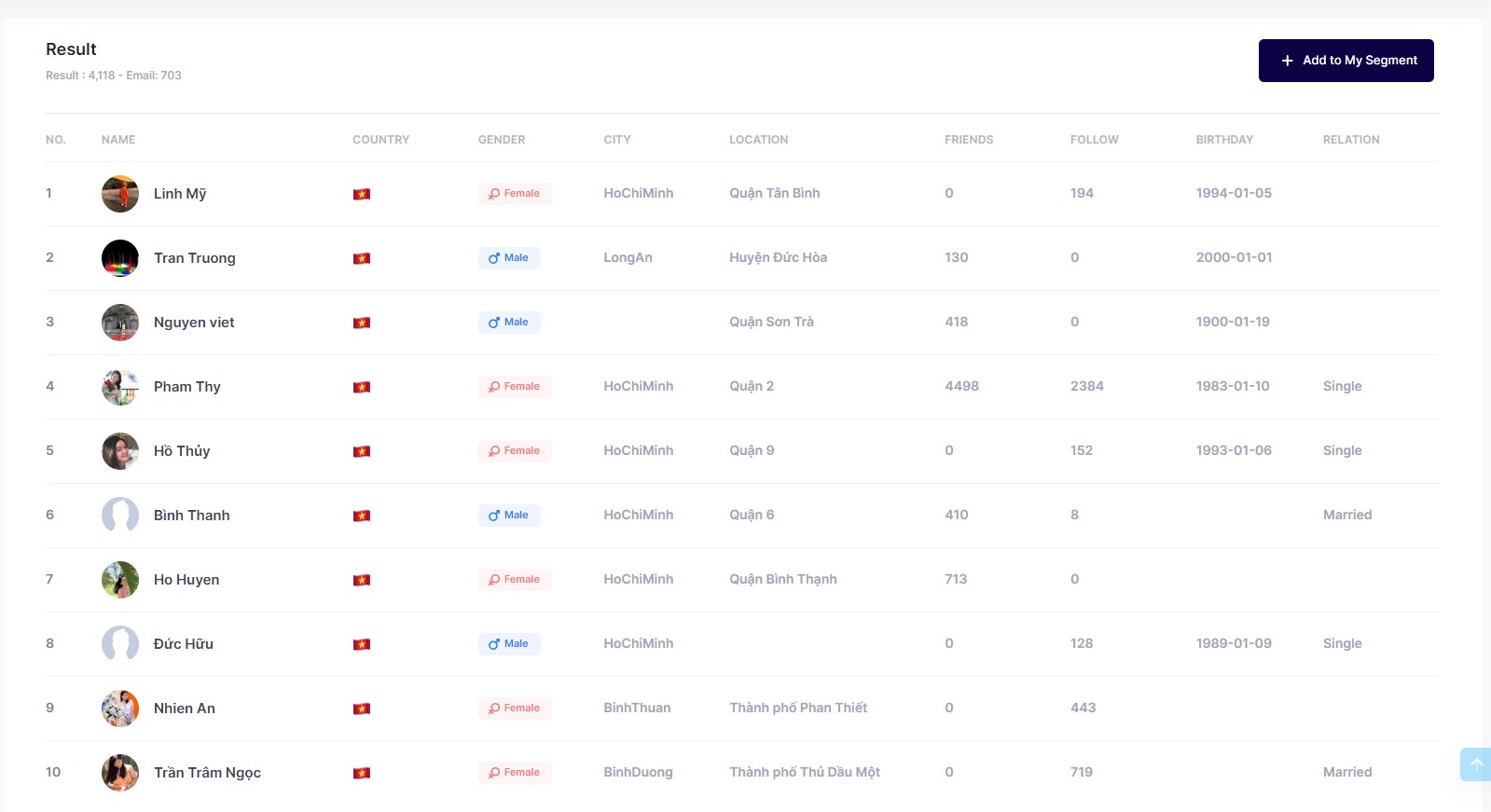Click the Vietnam flag in Trần Trâm Ngọc's row

362,773
